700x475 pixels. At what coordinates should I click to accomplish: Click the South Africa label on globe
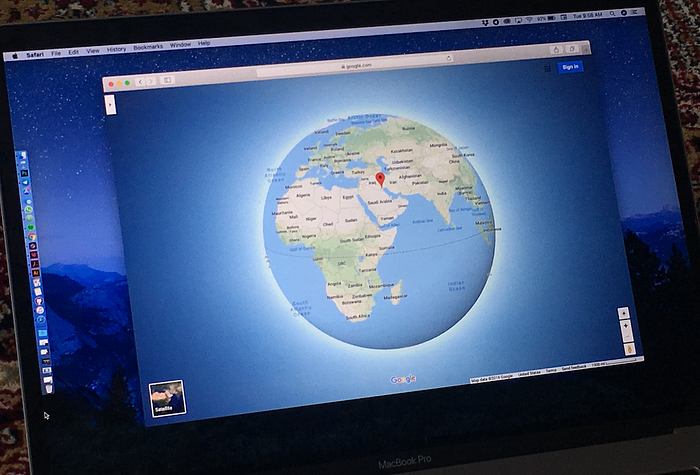click(x=358, y=317)
